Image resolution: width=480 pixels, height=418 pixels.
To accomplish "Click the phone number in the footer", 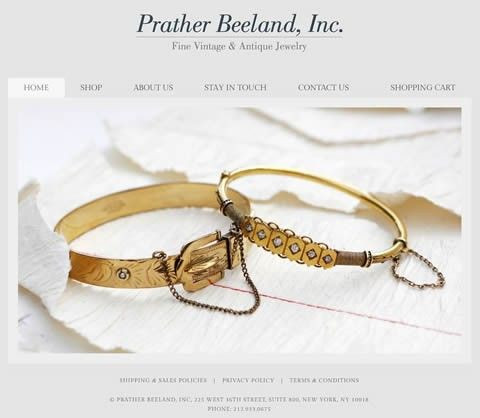I will click(239, 409).
